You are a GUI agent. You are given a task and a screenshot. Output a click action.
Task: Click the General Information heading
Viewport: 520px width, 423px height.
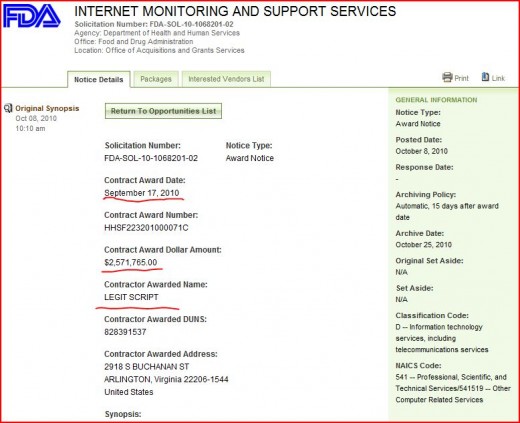tap(436, 100)
